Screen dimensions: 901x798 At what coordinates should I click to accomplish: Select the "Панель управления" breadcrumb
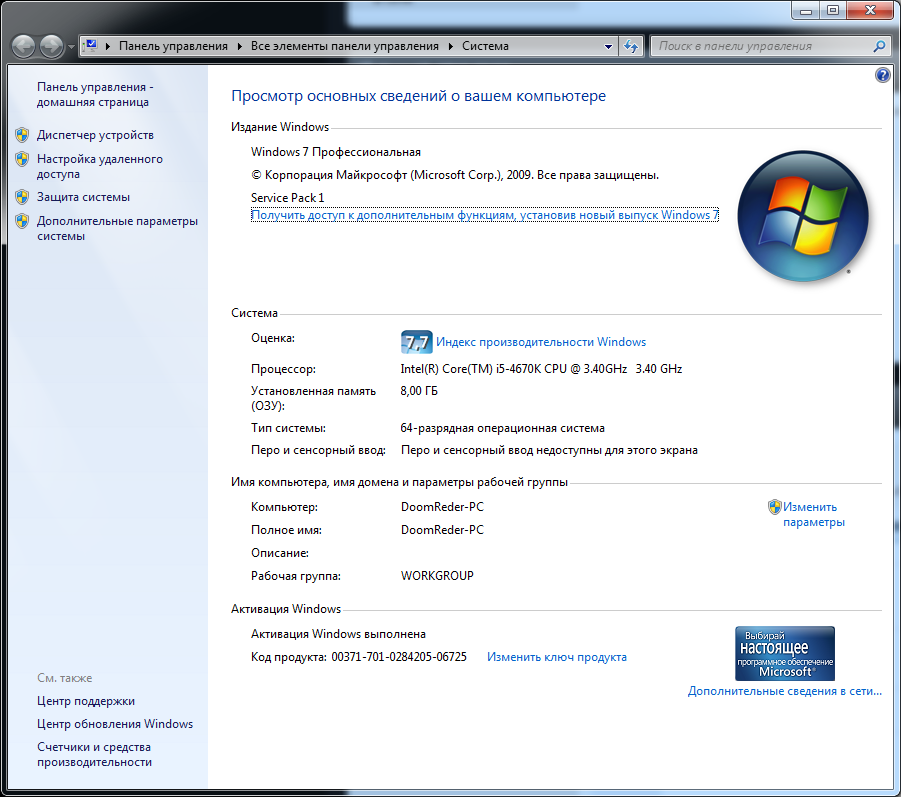[173, 46]
